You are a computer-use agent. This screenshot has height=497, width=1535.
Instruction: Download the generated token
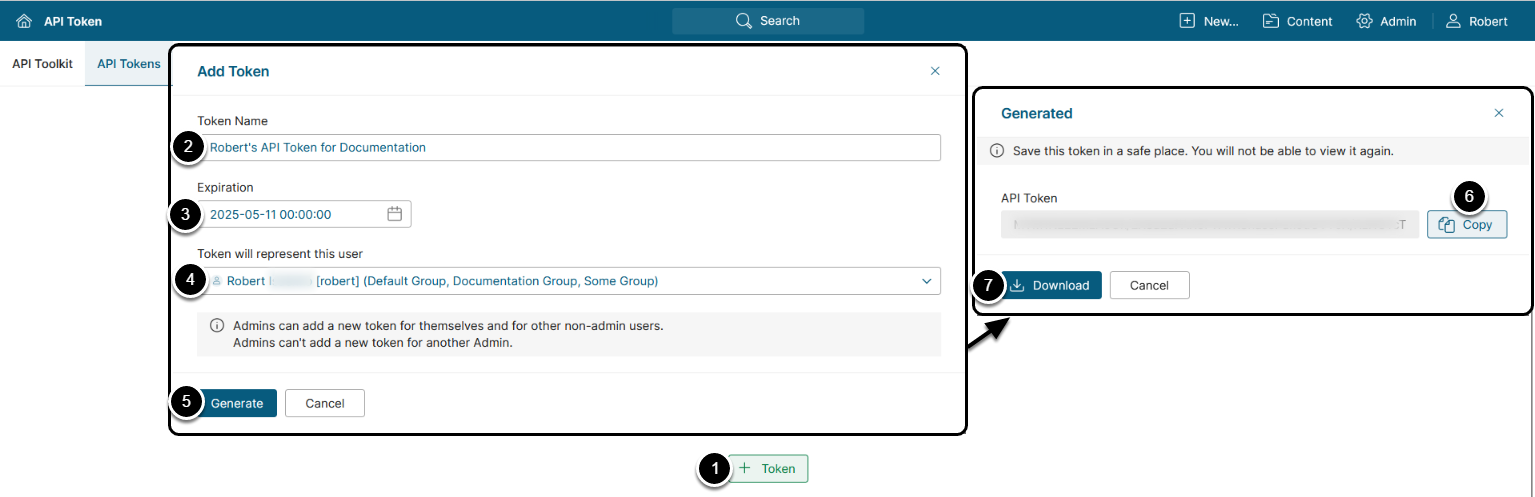pyautogui.click(x=1050, y=285)
